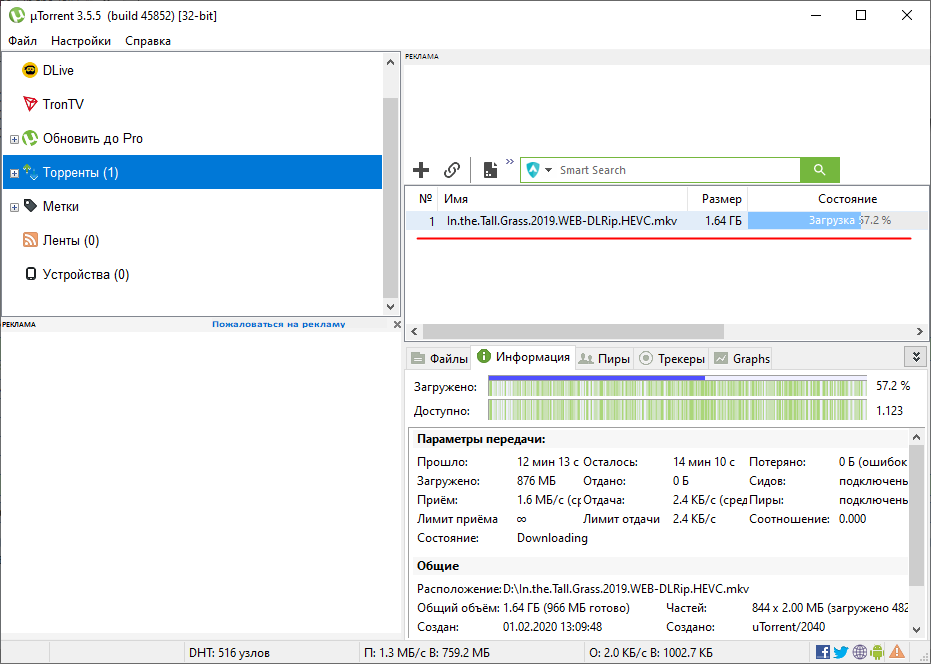This screenshot has width=931, height=664.
Task: Click the Add Torrent plus icon
Action: tap(421, 170)
